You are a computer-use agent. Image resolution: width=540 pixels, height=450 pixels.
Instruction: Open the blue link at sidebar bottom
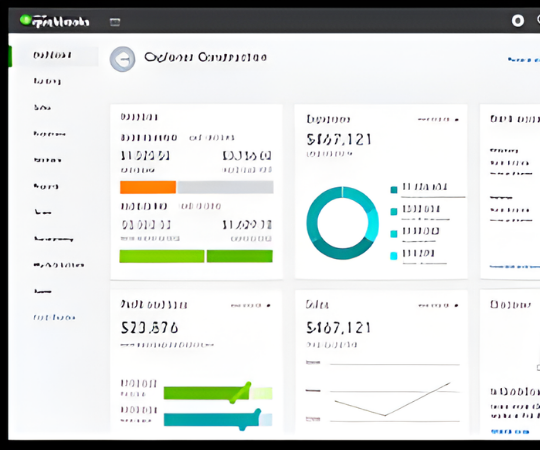[x=54, y=317]
